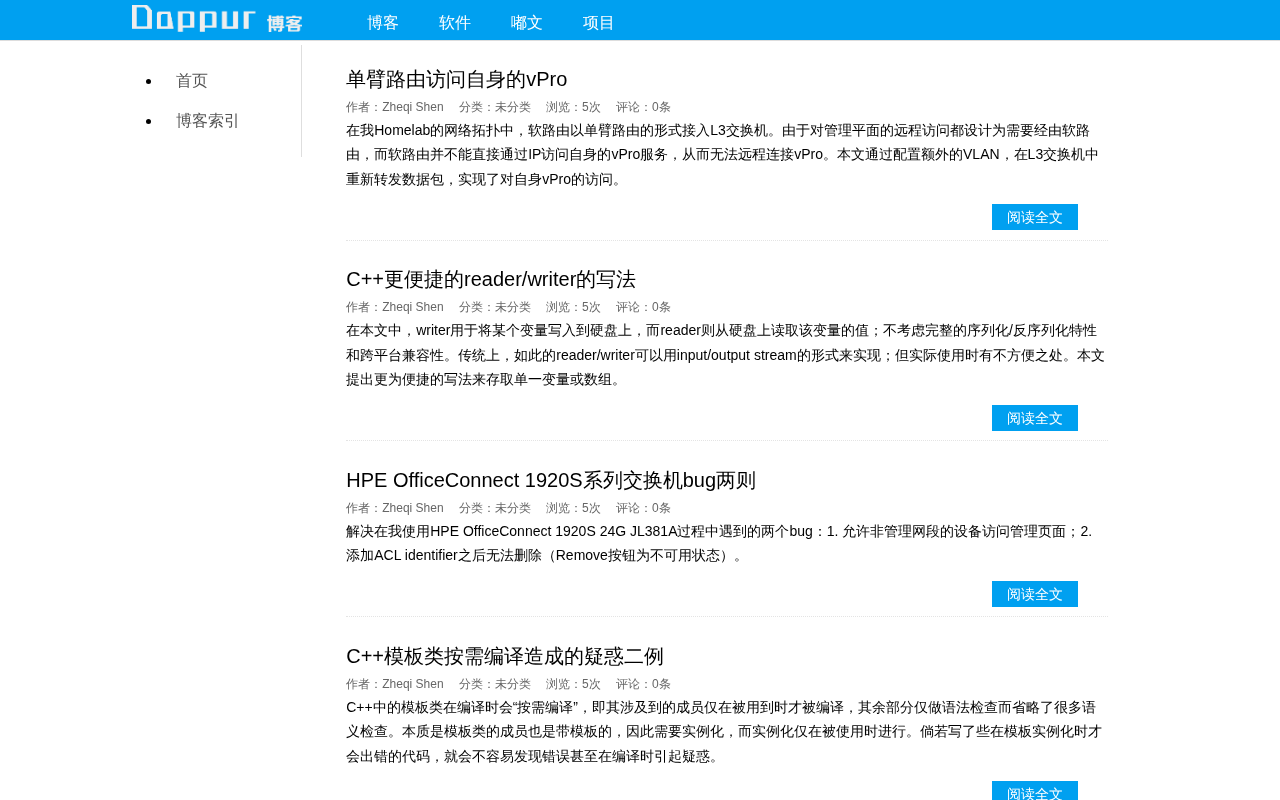Click the C++模板类 post summary paragraph
The image size is (1280, 800).
[726, 731]
